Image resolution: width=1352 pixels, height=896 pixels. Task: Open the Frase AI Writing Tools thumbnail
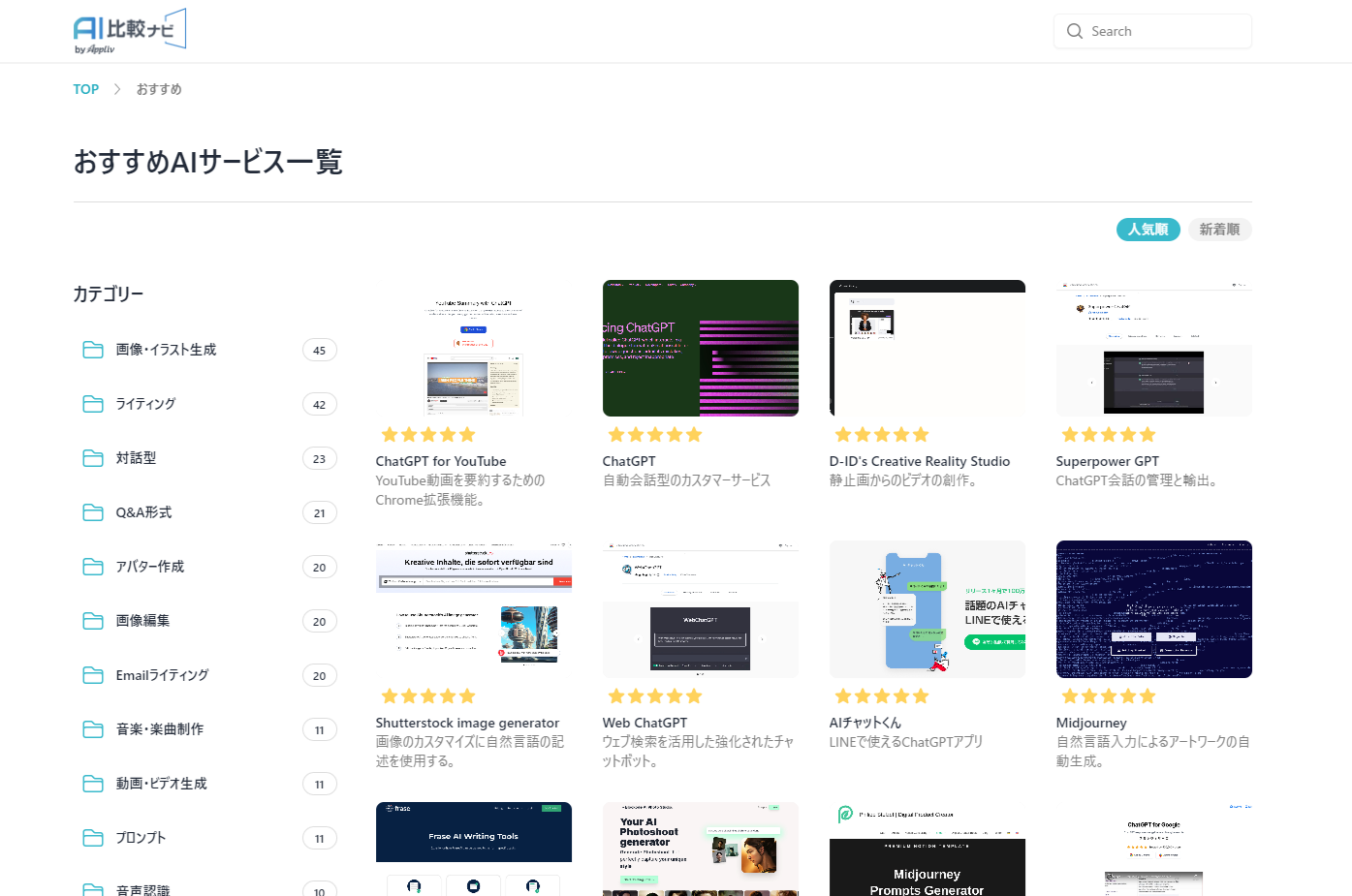click(474, 849)
